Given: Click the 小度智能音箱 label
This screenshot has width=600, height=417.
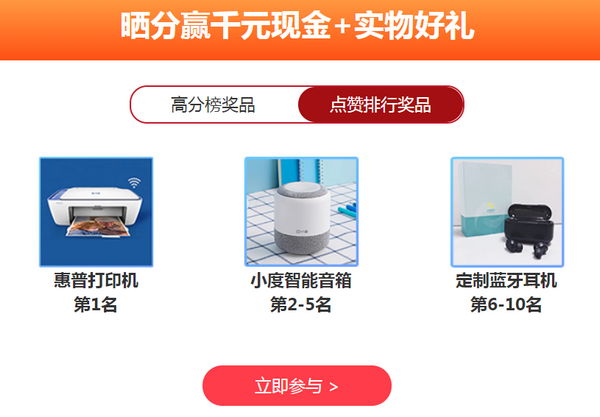Looking at the screenshot, I should click(301, 280).
